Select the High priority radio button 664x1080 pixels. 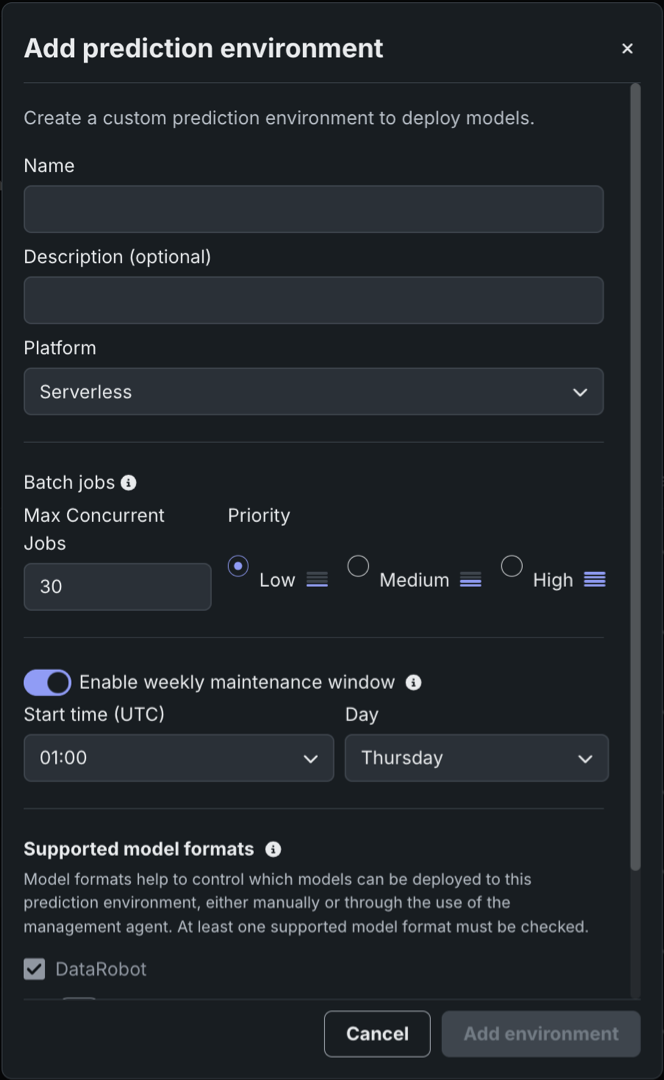coord(512,566)
